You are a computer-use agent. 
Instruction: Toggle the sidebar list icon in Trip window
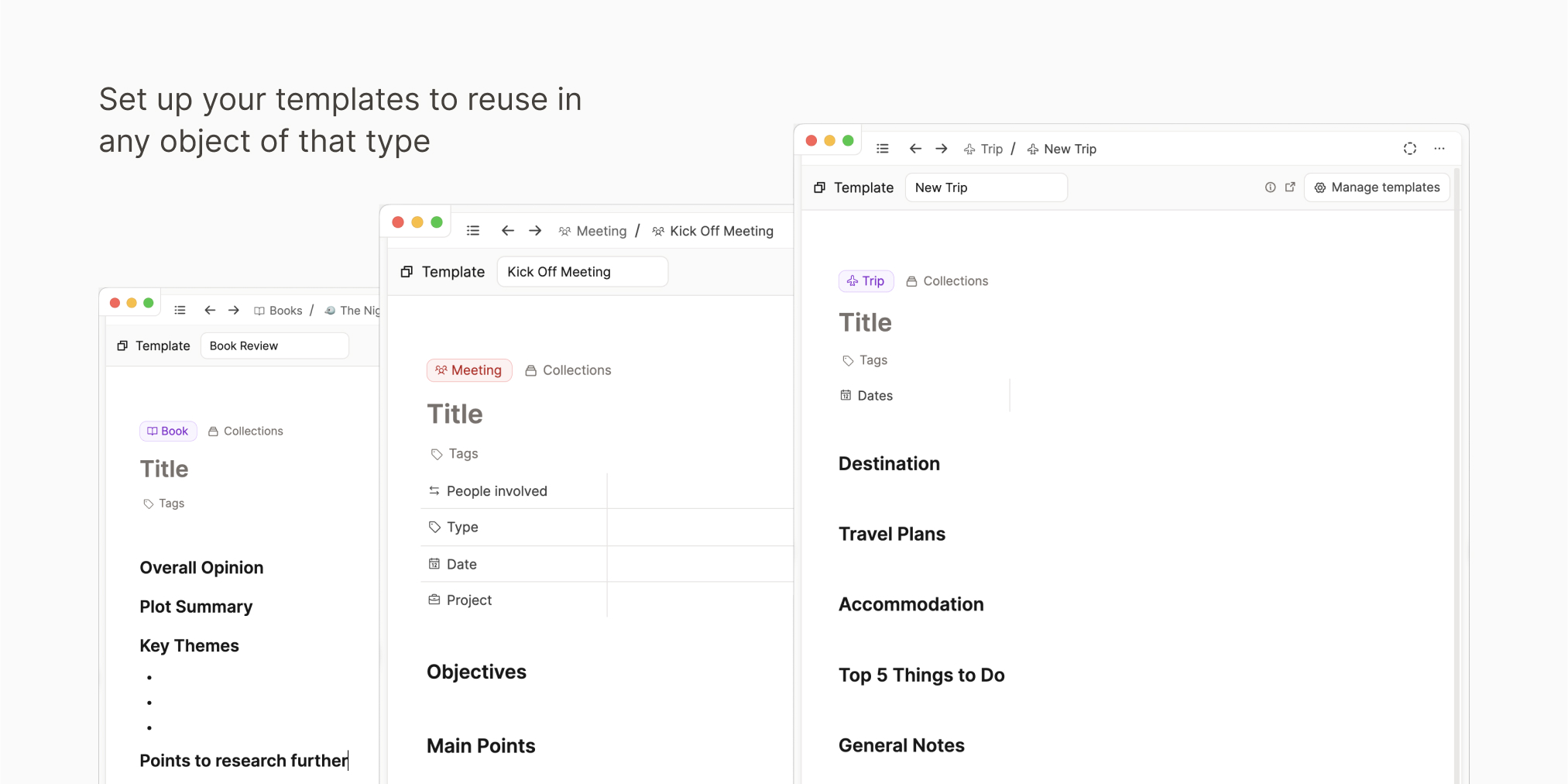882,149
